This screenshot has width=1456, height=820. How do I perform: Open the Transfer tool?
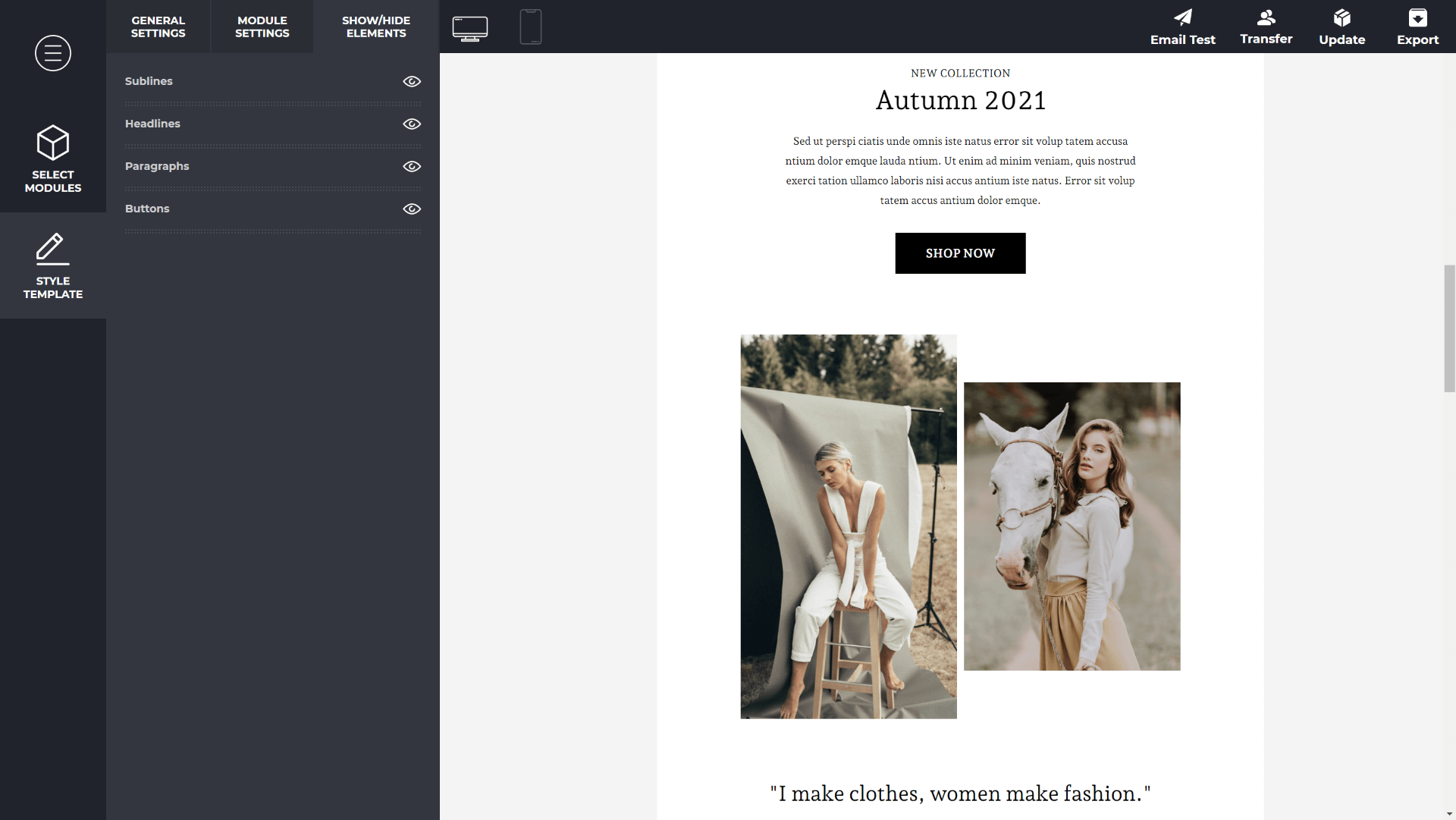click(1266, 27)
